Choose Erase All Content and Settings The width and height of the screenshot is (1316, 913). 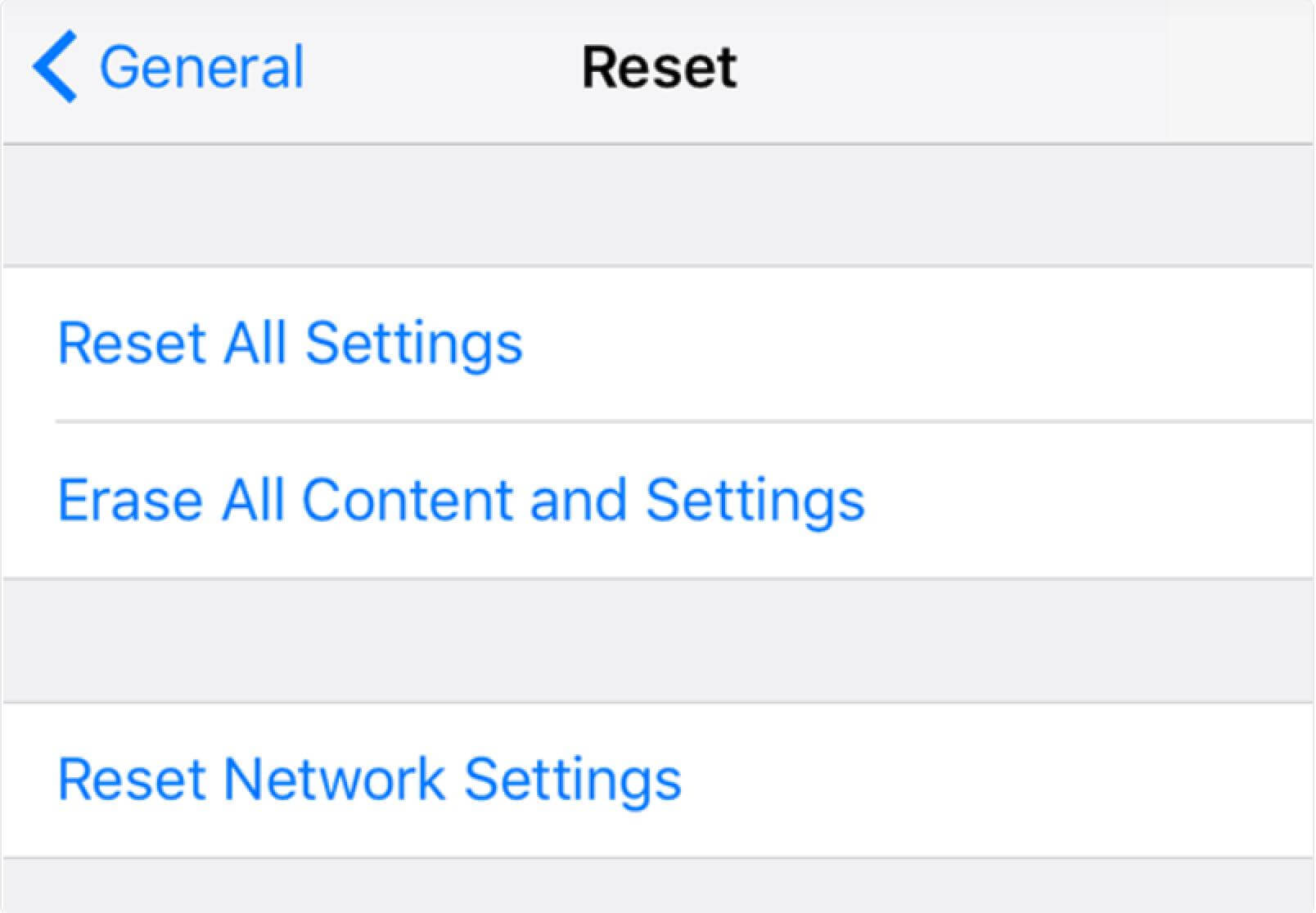pyautogui.click(x=461, y=501)
